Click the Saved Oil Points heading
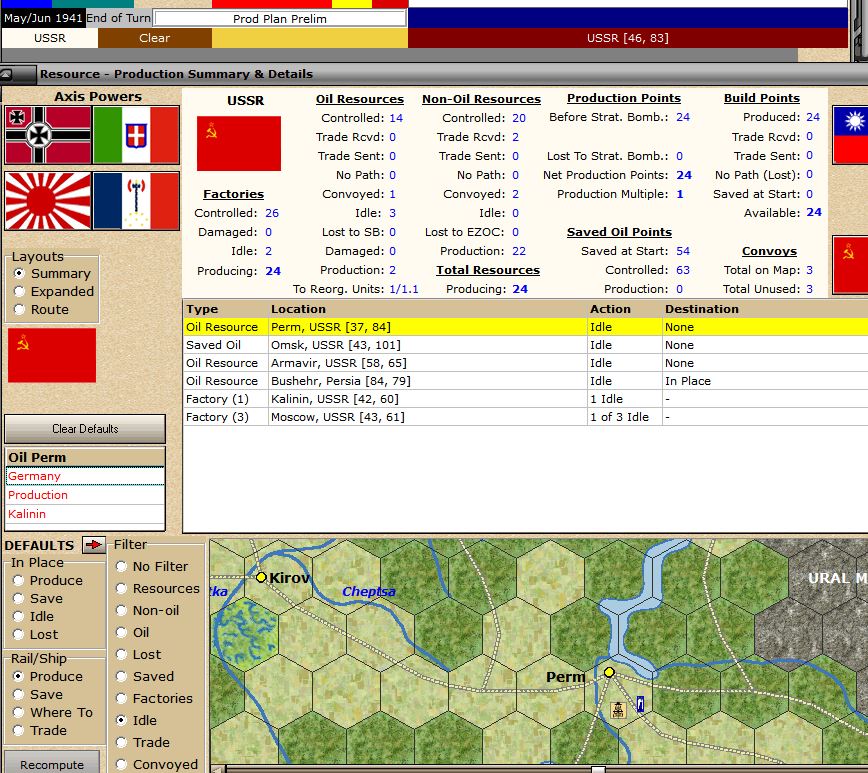The image size is (868, 773). [x=619, y=232]
